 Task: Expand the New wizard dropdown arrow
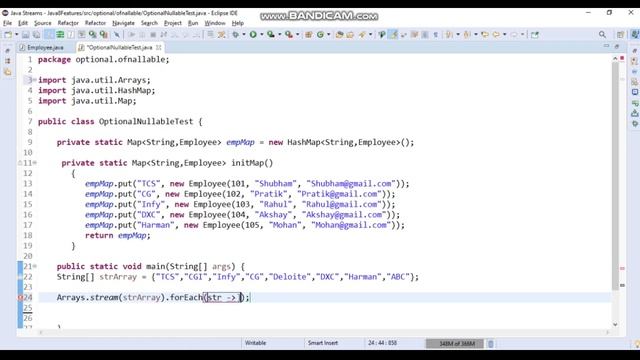tap(16, 35)
